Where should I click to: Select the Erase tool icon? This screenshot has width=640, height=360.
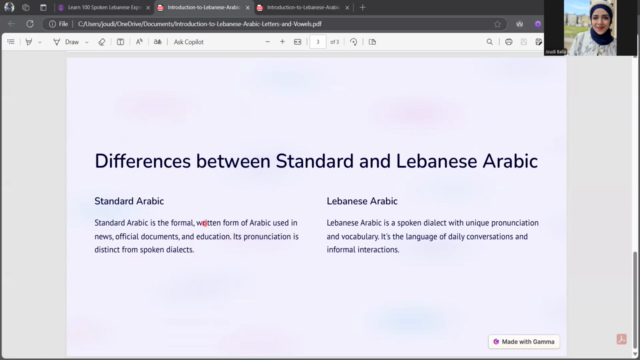(x=102, y=42)
